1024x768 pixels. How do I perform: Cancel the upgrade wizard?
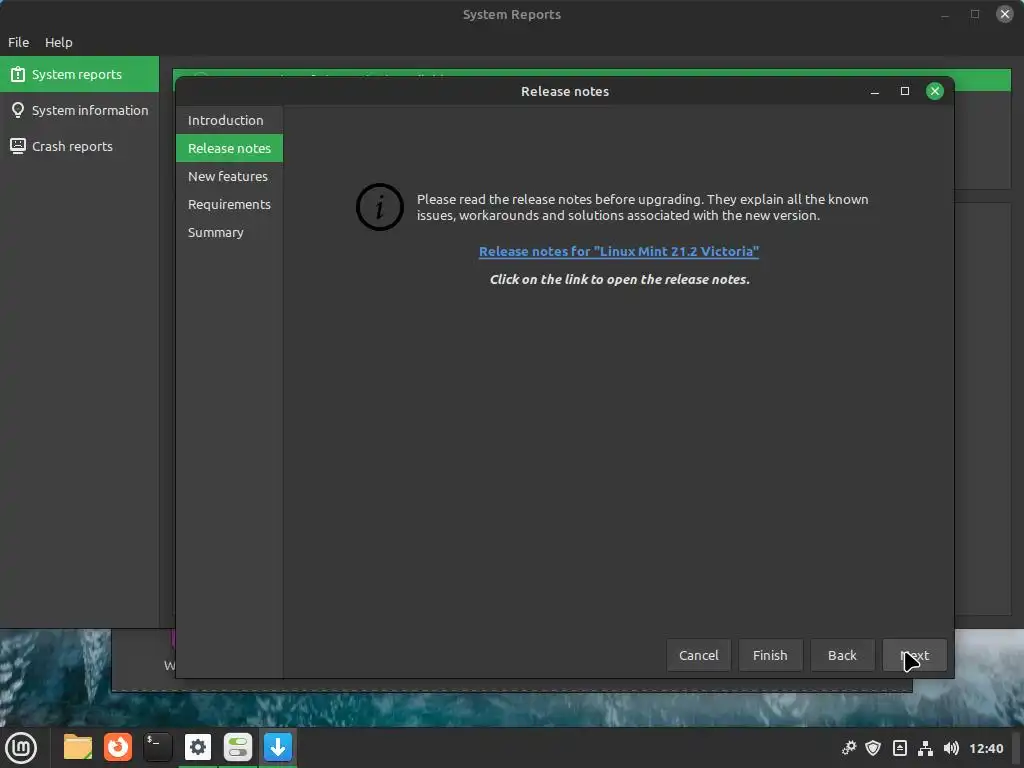[699, 655]
